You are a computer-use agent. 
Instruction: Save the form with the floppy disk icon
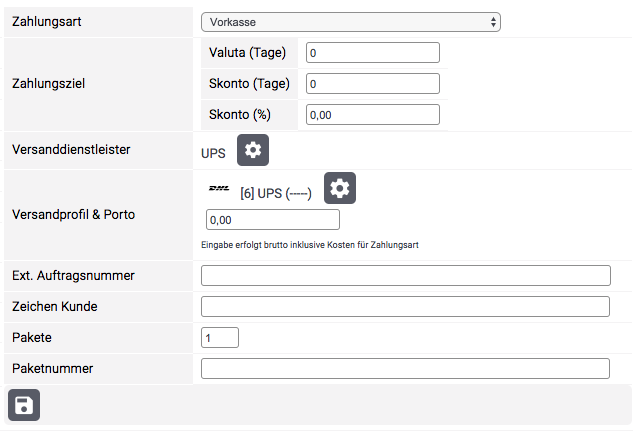click(x=24, y=405)
